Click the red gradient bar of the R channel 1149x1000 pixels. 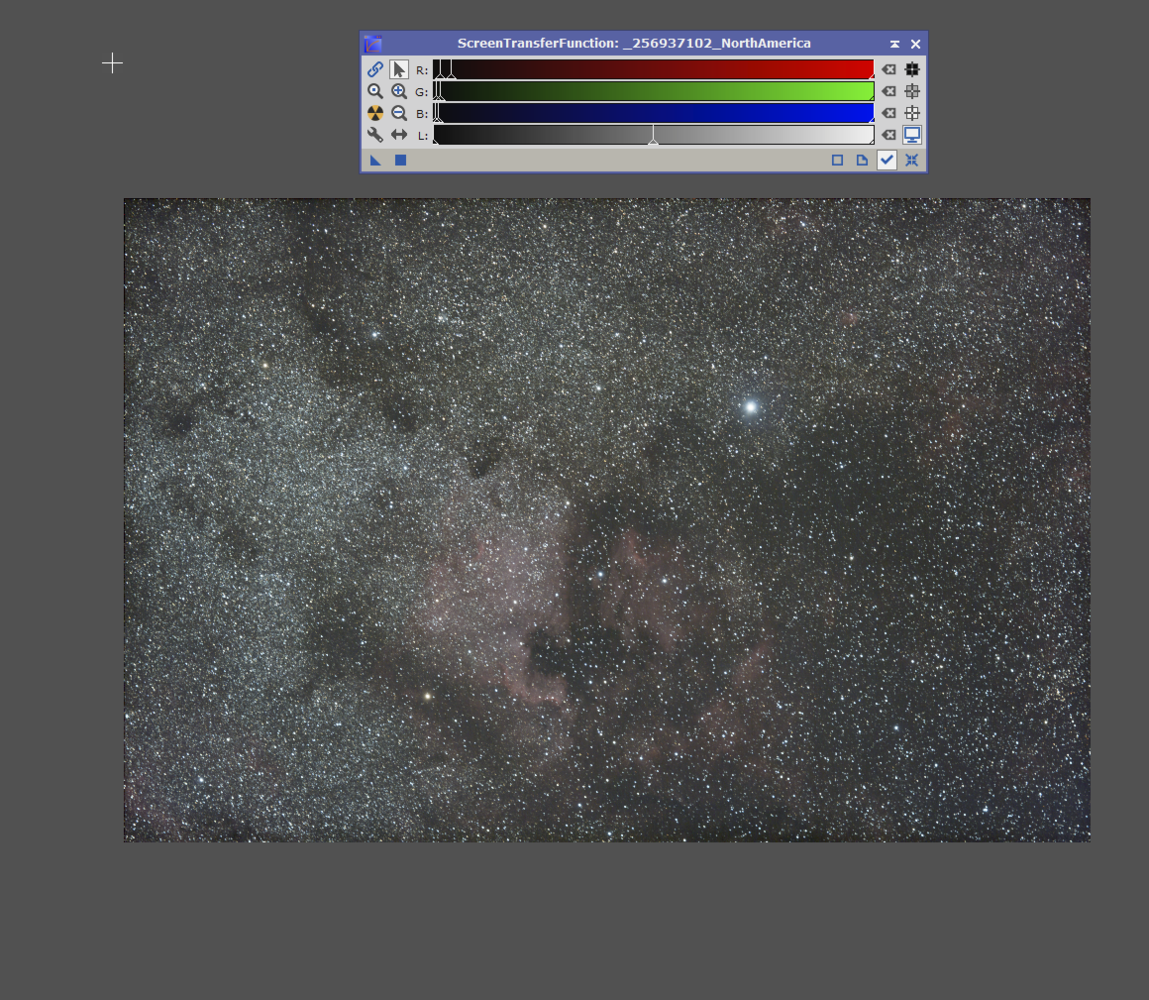(x=700, y=69)
